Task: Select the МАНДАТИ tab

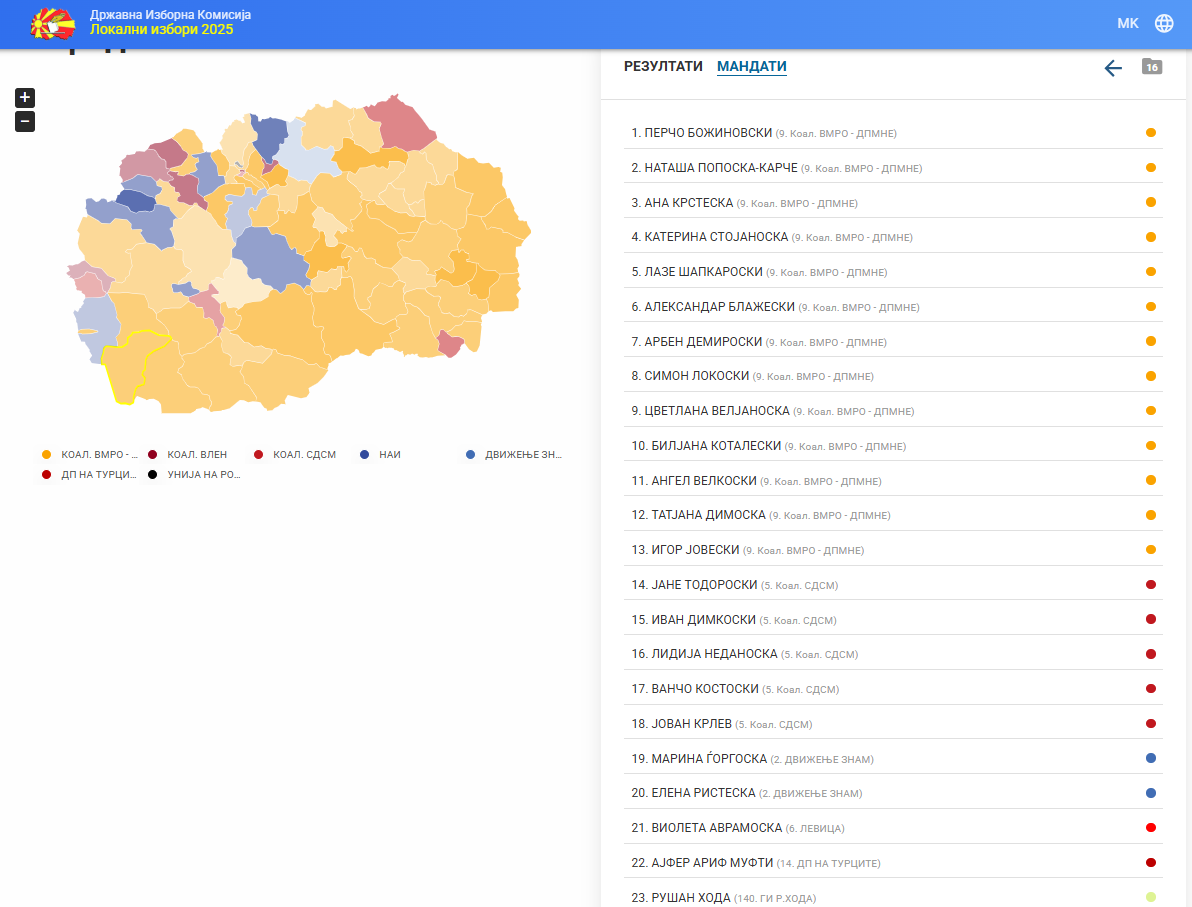Action: [x=751, y=66]
